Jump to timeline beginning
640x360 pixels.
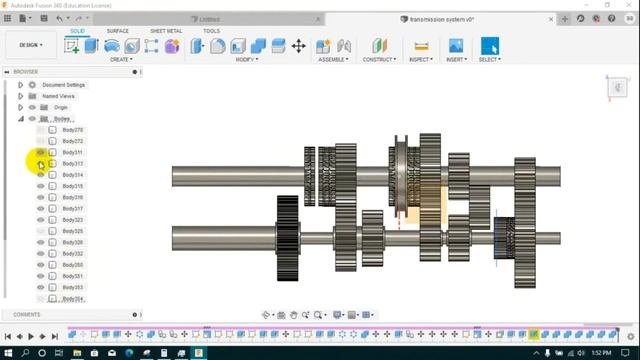pos(8,336)
